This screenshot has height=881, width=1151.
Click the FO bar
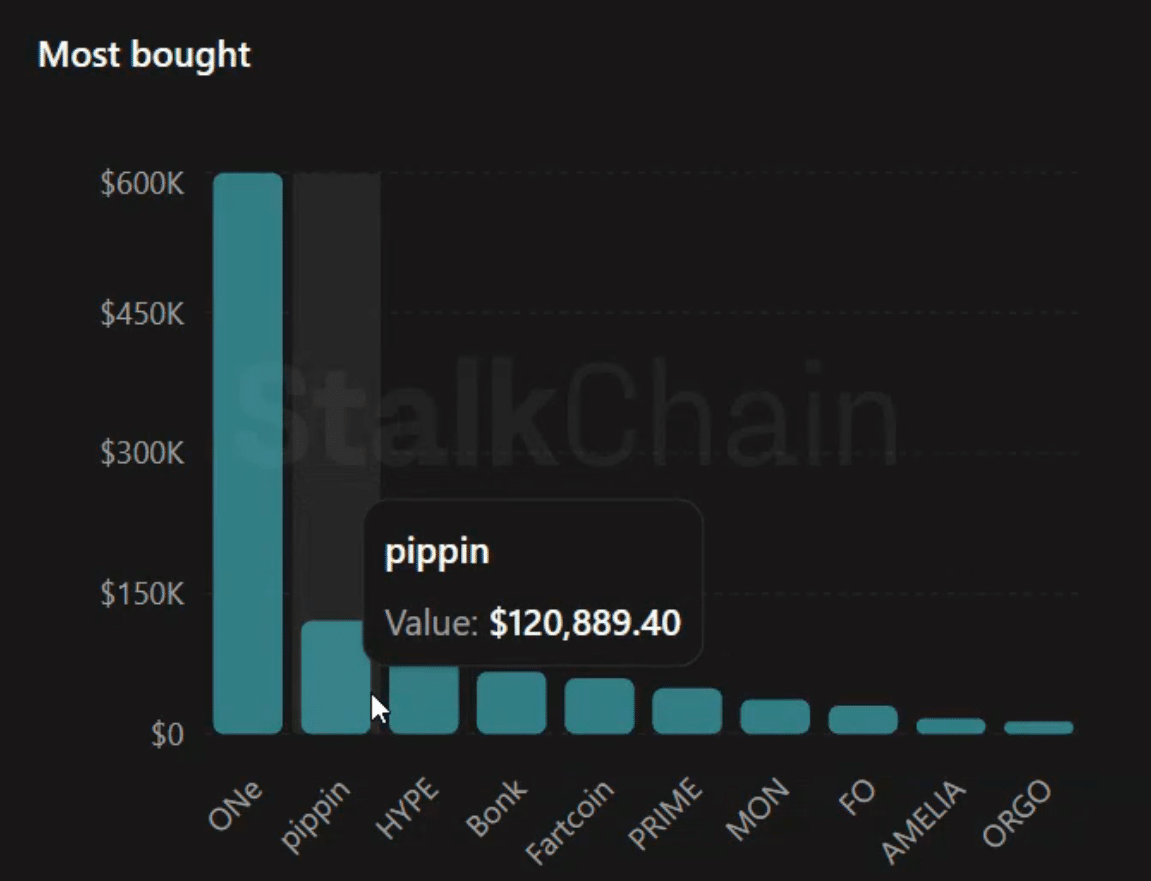(x=863, y=720)
